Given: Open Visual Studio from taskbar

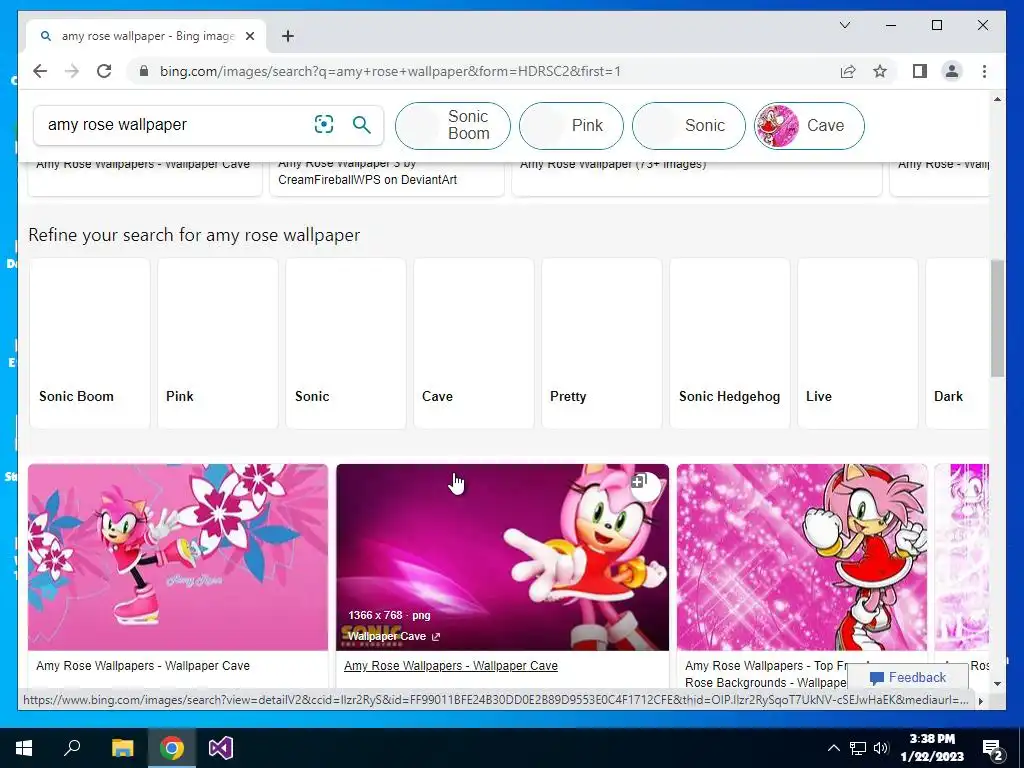Looking at the screenshot, I should click(221, 748).
